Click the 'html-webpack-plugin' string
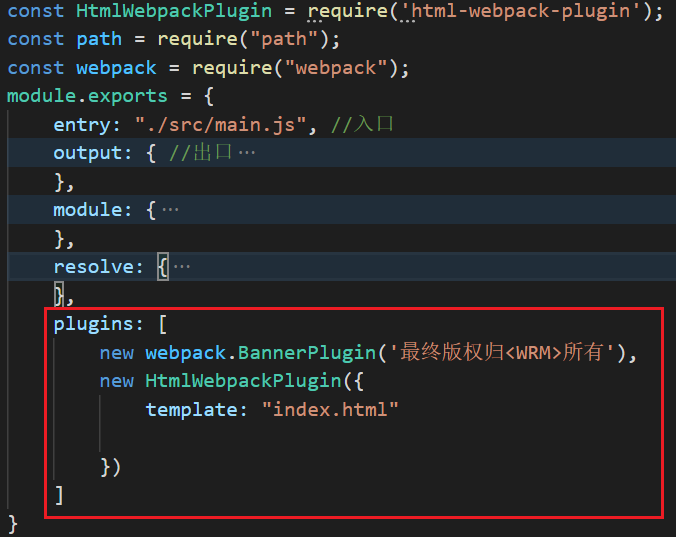 (x=520, y=11)
